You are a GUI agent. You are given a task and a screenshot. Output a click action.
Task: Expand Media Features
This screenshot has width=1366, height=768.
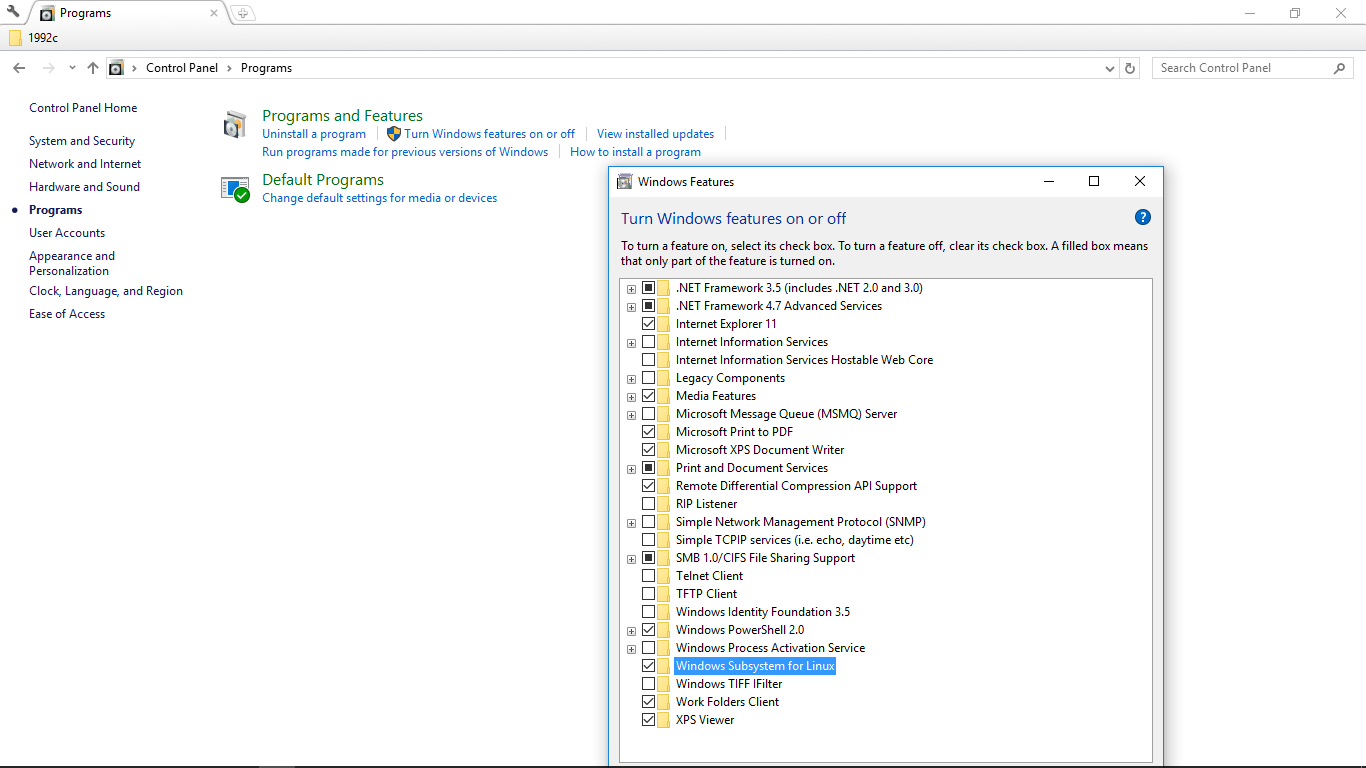point(631,396)
